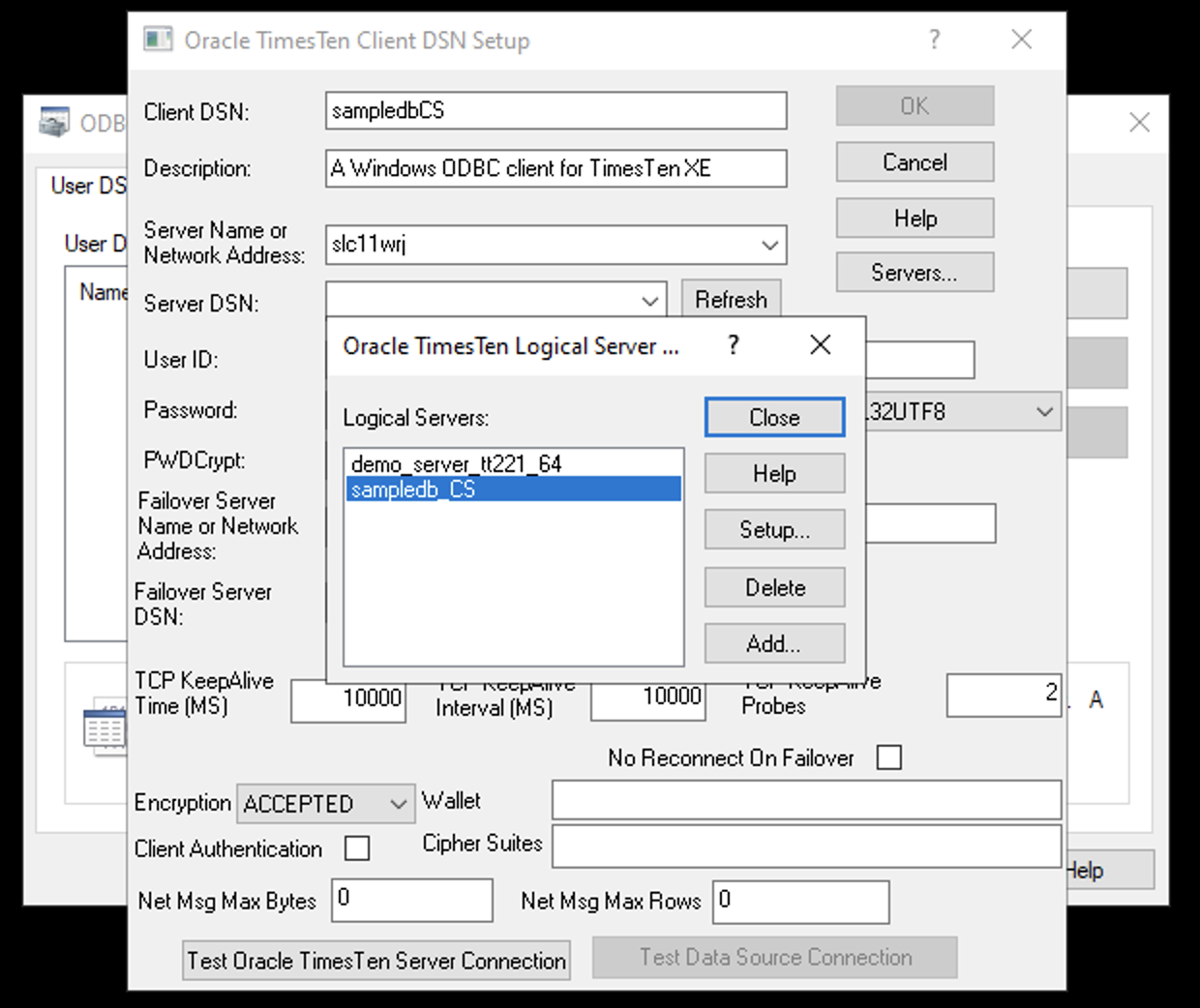Viewport: 1200px width, 1008px height.
Task: Click the TCP KeepAlive Interval field
Action: coord(648,699)
